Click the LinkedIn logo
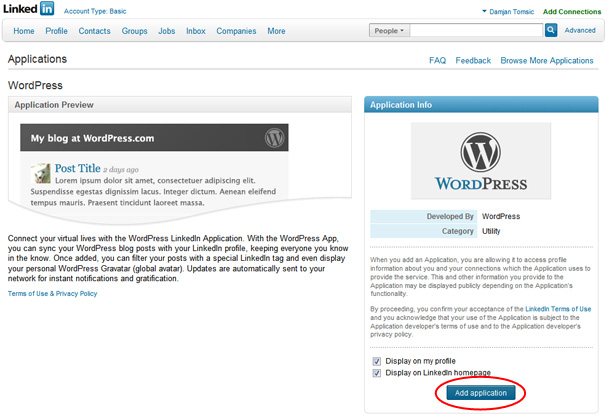The width and height of the screenshot is (609, 419). [x=31, y=11]
